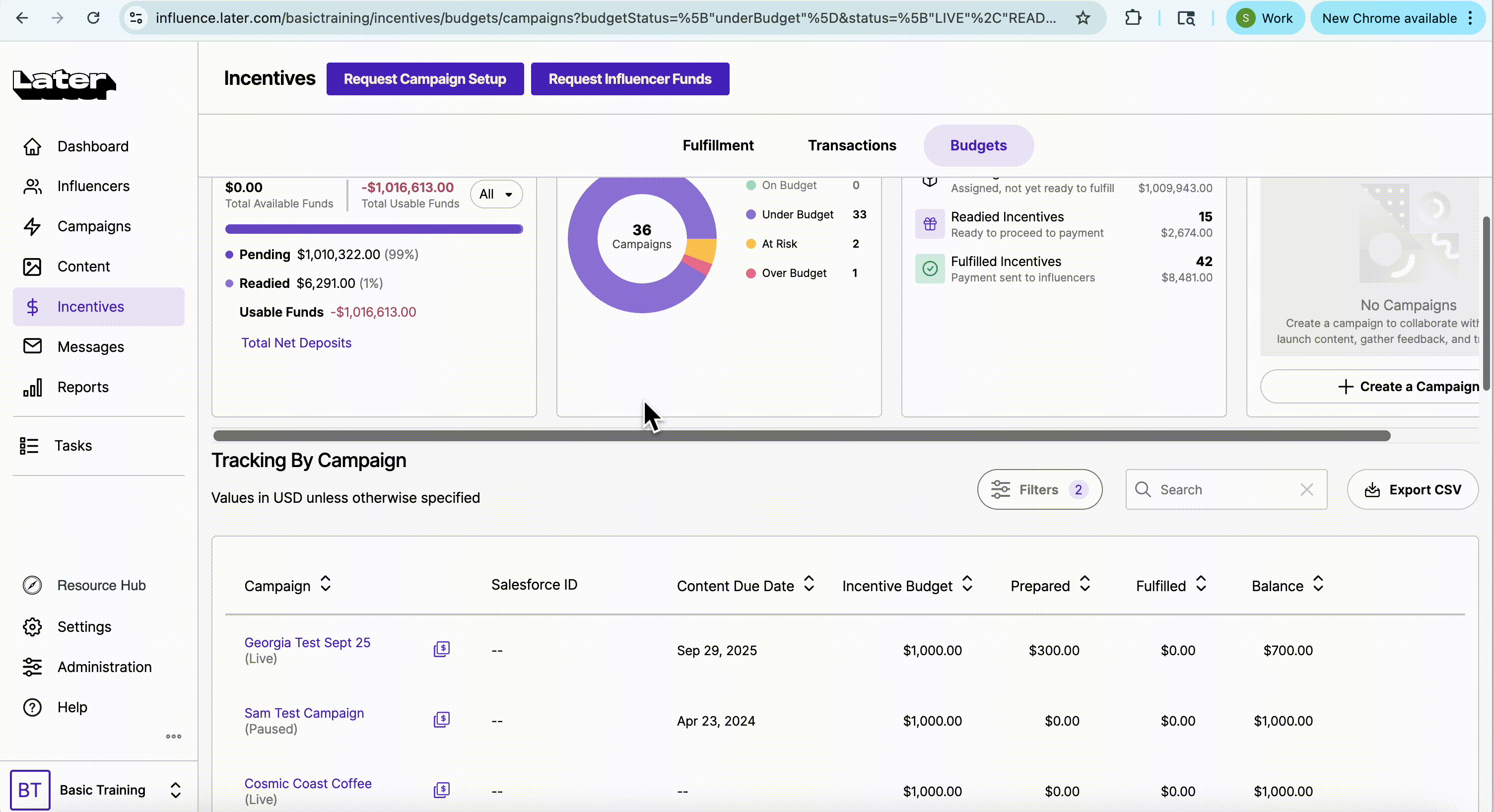Viewport: 1494px width, 812px height.
Task: Click the Settings gear icon
Action: tap(32, 626)
